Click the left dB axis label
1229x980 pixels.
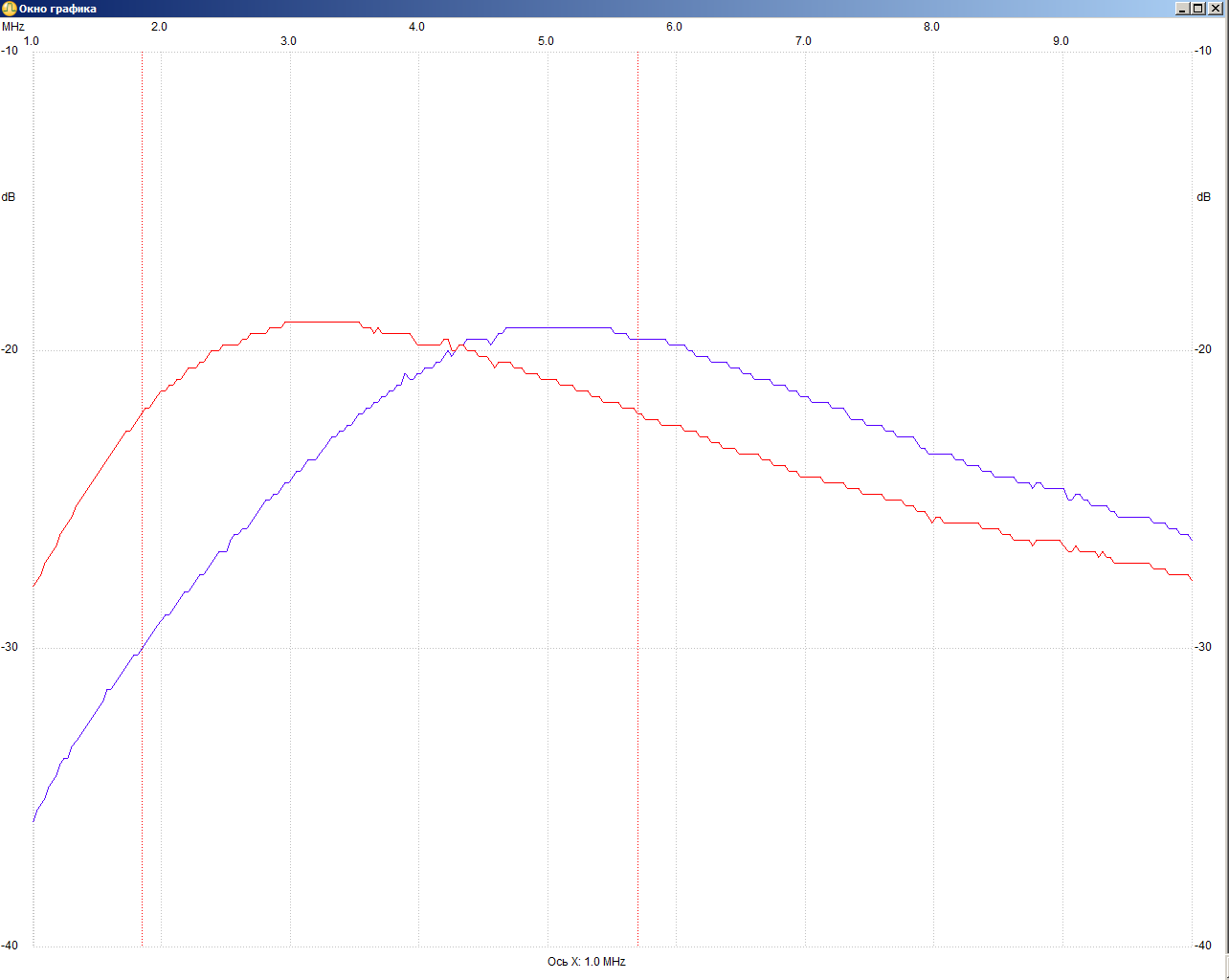pos(9,197)
